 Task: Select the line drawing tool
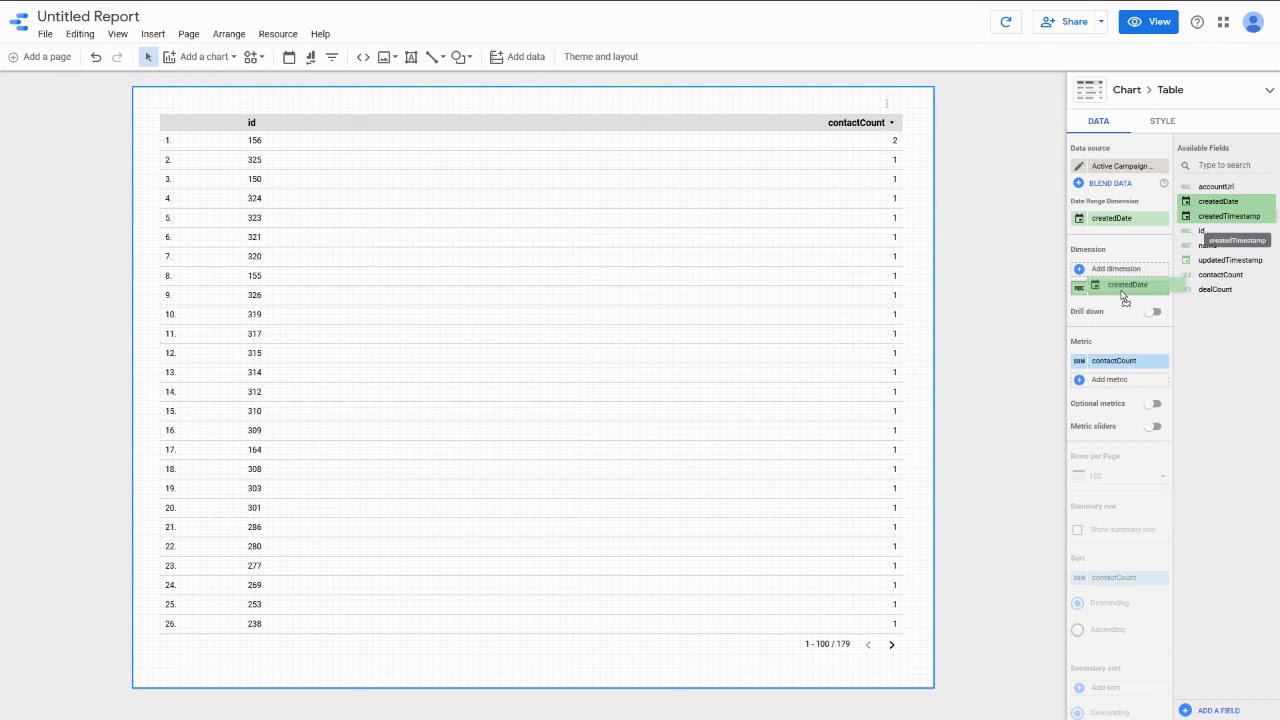point(432,57)
